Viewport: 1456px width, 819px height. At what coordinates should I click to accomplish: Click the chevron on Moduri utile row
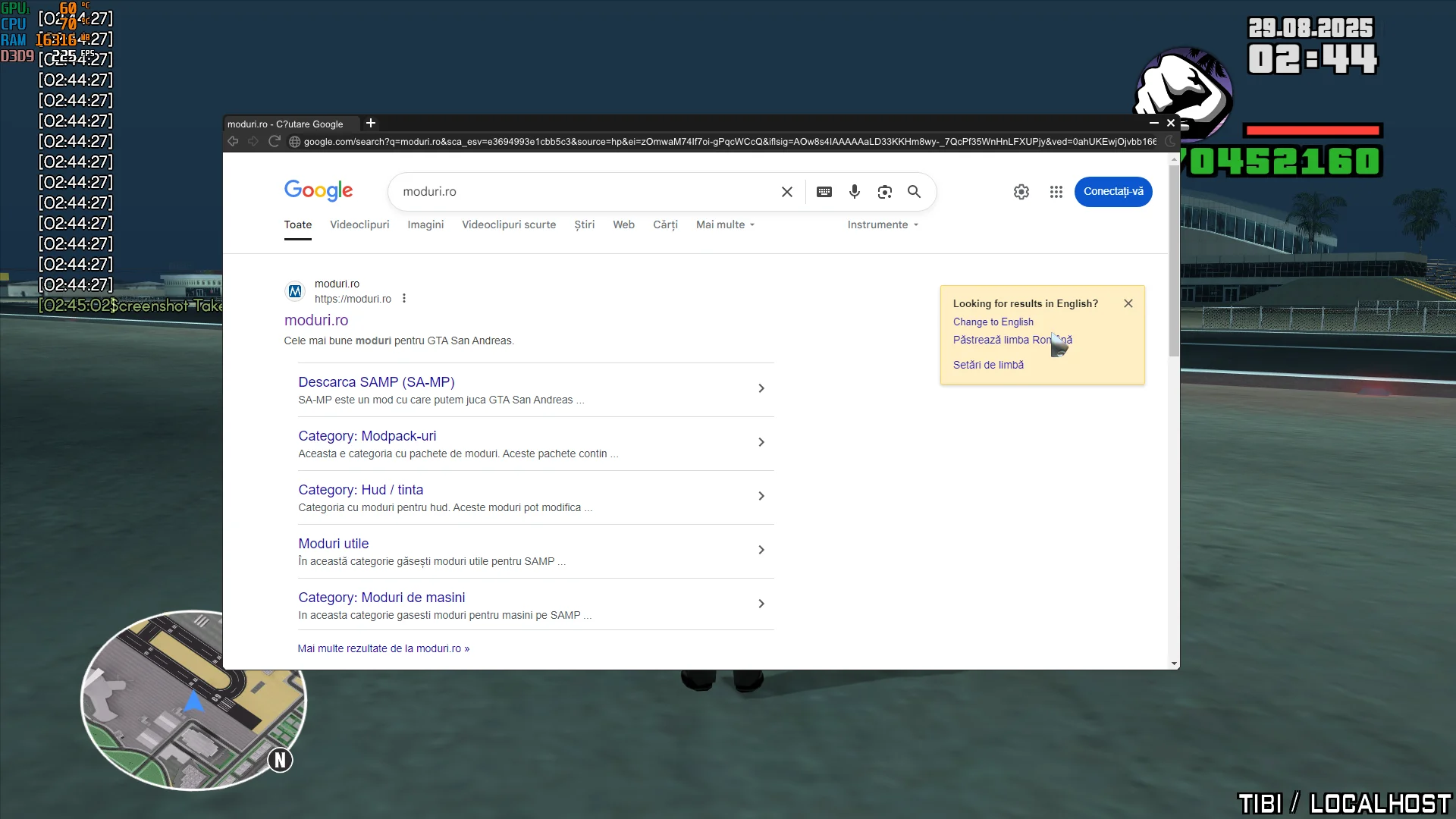pyautogui.click(x=761, y=550)
